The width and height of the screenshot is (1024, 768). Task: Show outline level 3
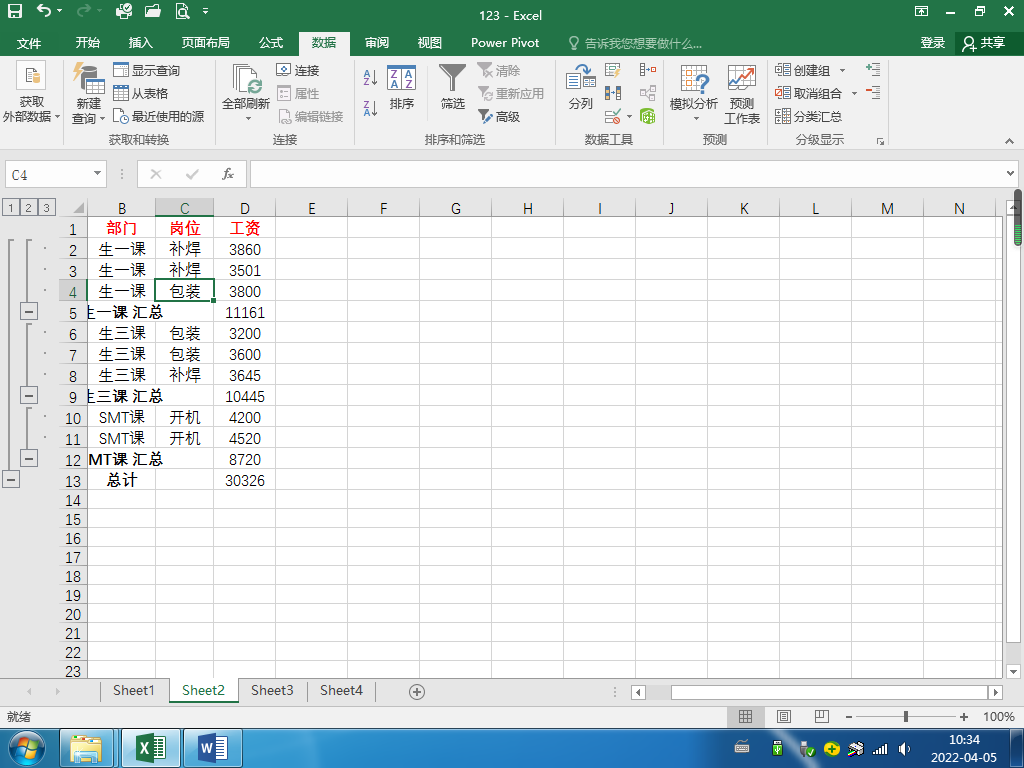point(46,208)
